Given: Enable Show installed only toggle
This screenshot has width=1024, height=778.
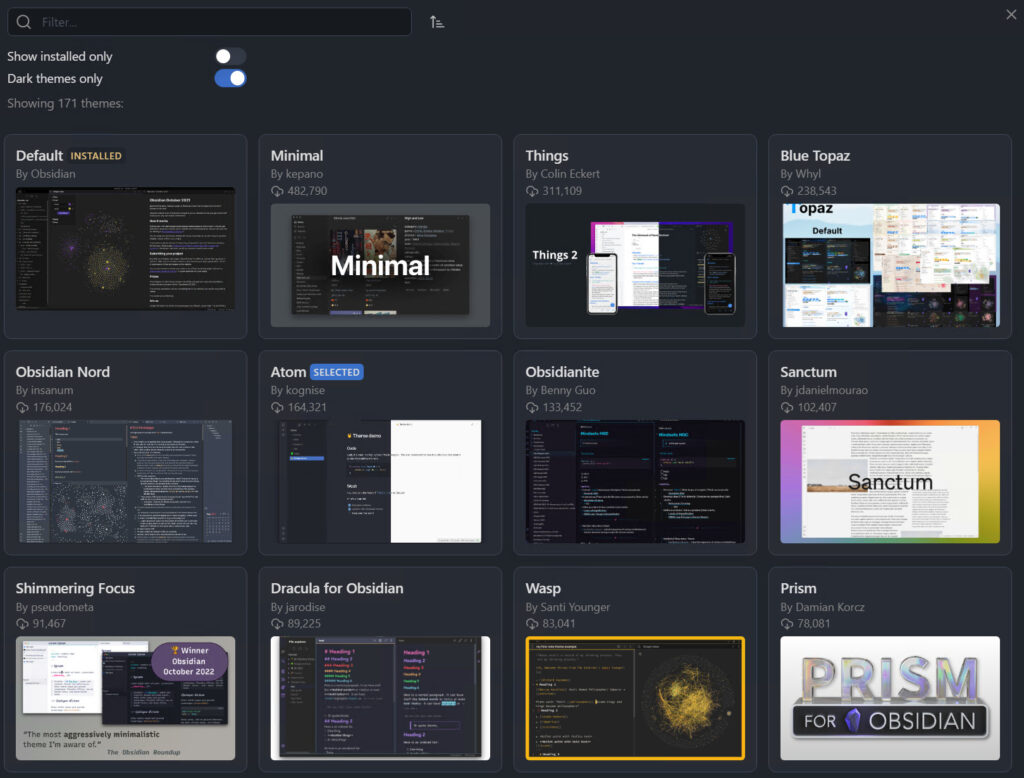Looking at the screenshot, I should point(230,56).
